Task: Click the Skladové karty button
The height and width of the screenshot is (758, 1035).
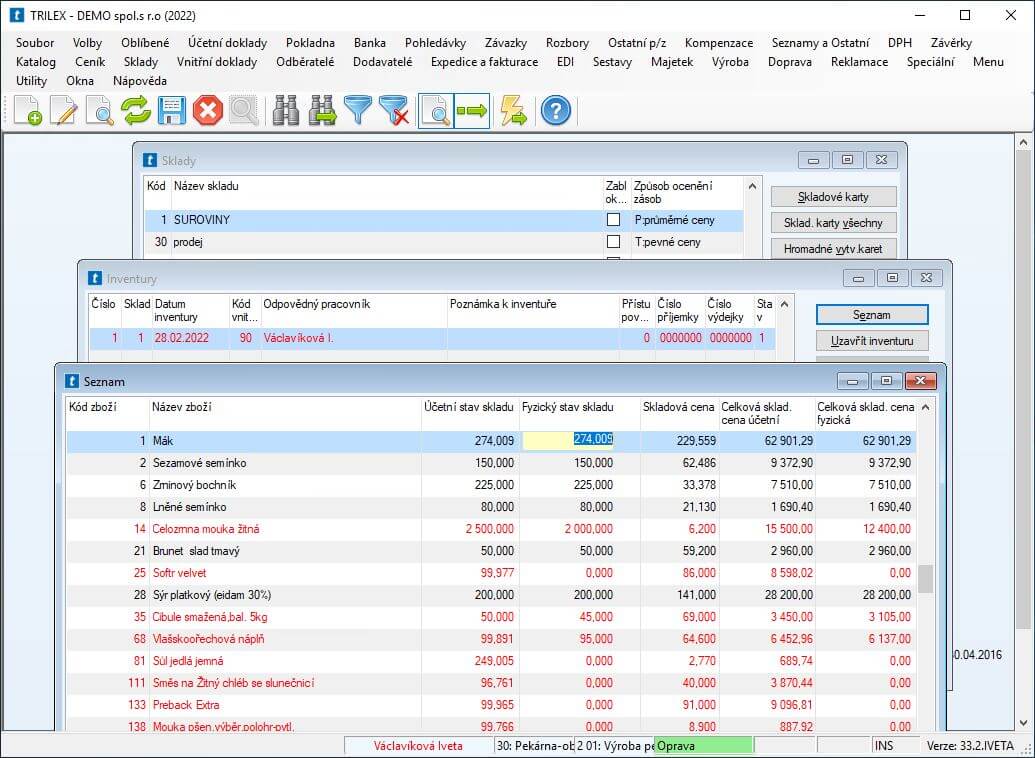Action: coord(833,196)
